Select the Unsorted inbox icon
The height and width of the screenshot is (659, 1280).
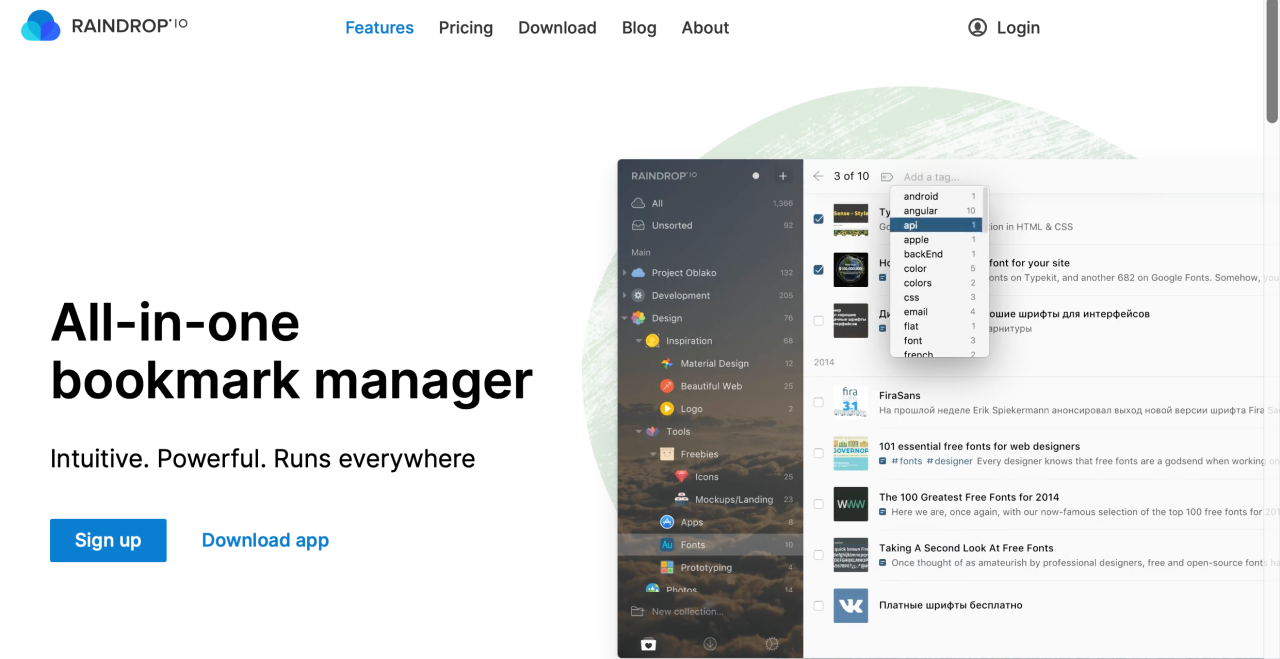(637, 226)
